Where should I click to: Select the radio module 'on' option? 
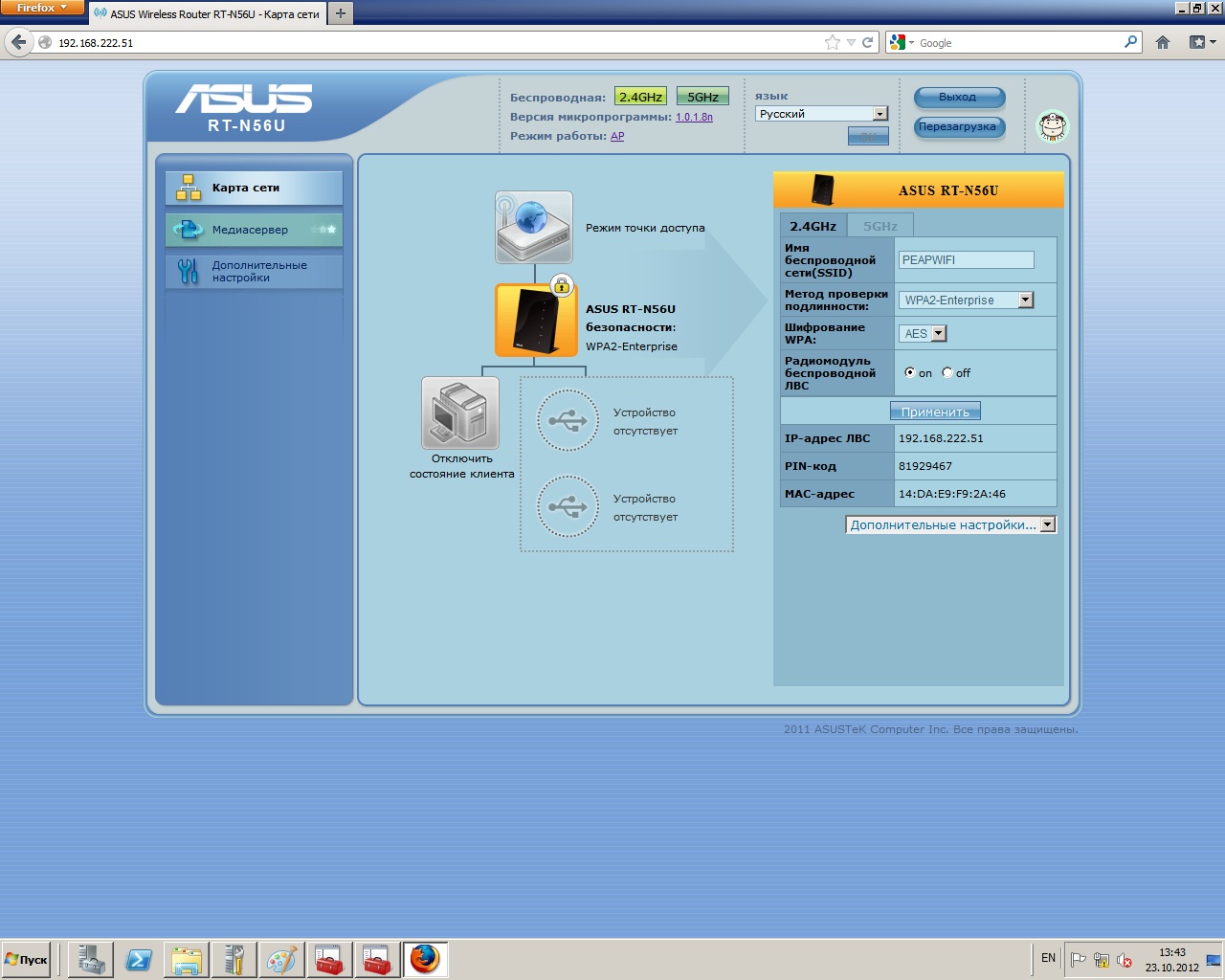click(910, 372)
